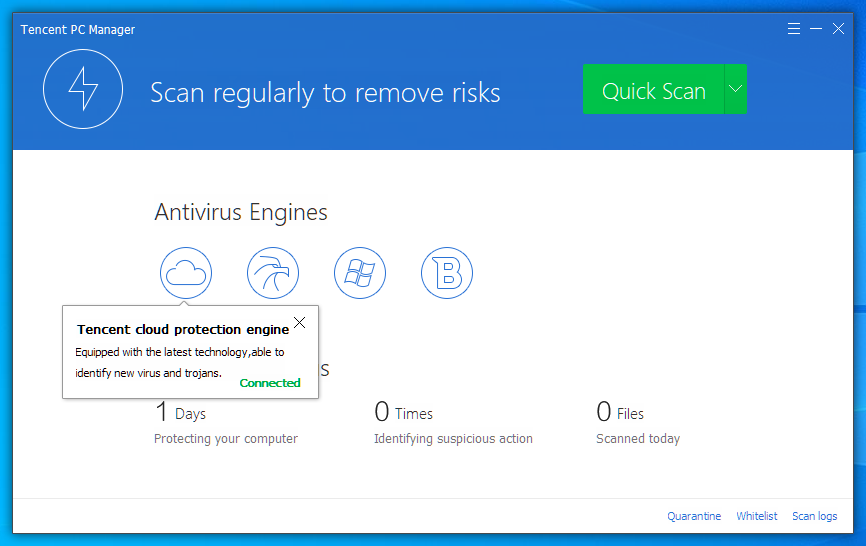Screen dimensions: 866x546
Task: Click the 0 Times suspicious action counter
Action: 403,412
